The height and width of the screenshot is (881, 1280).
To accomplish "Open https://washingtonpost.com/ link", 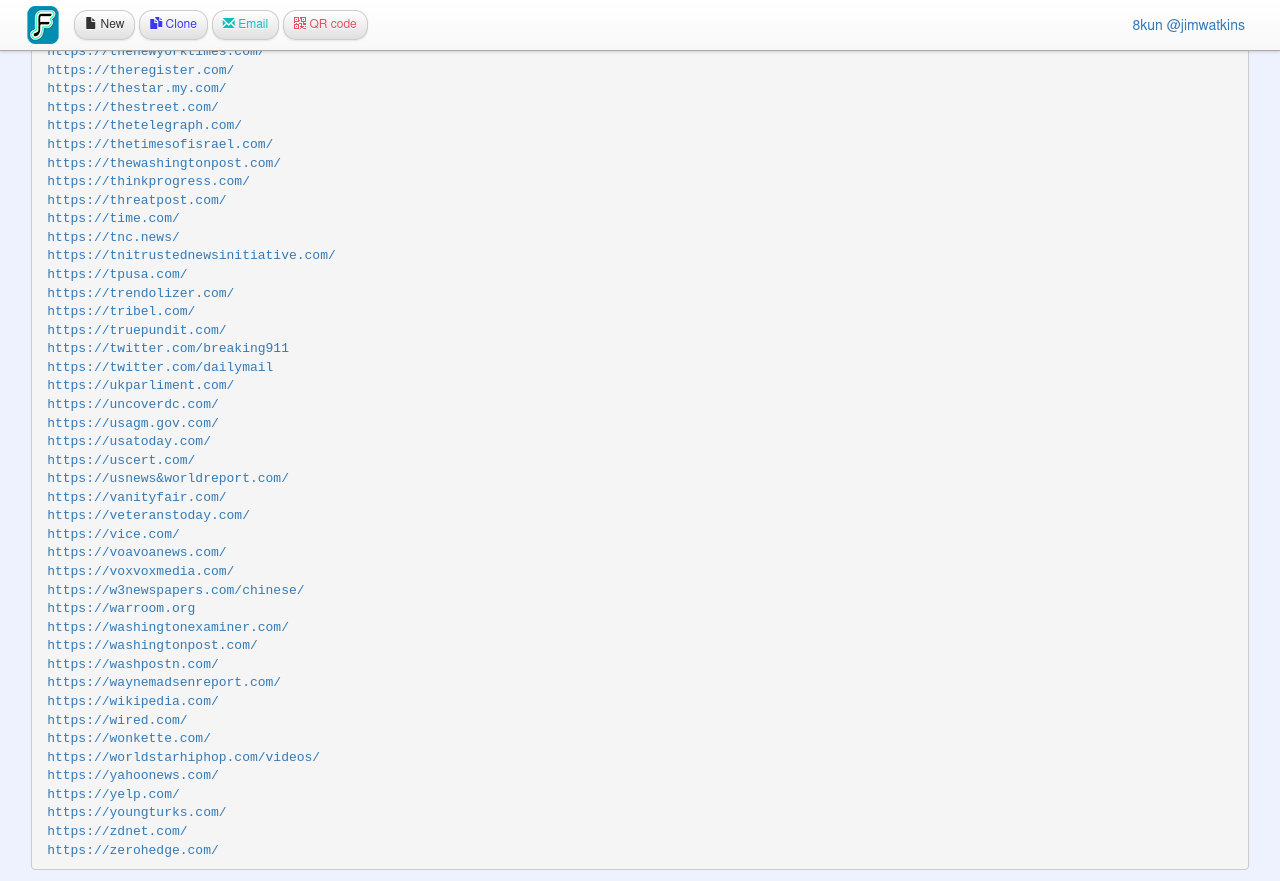I will point(153,646).
